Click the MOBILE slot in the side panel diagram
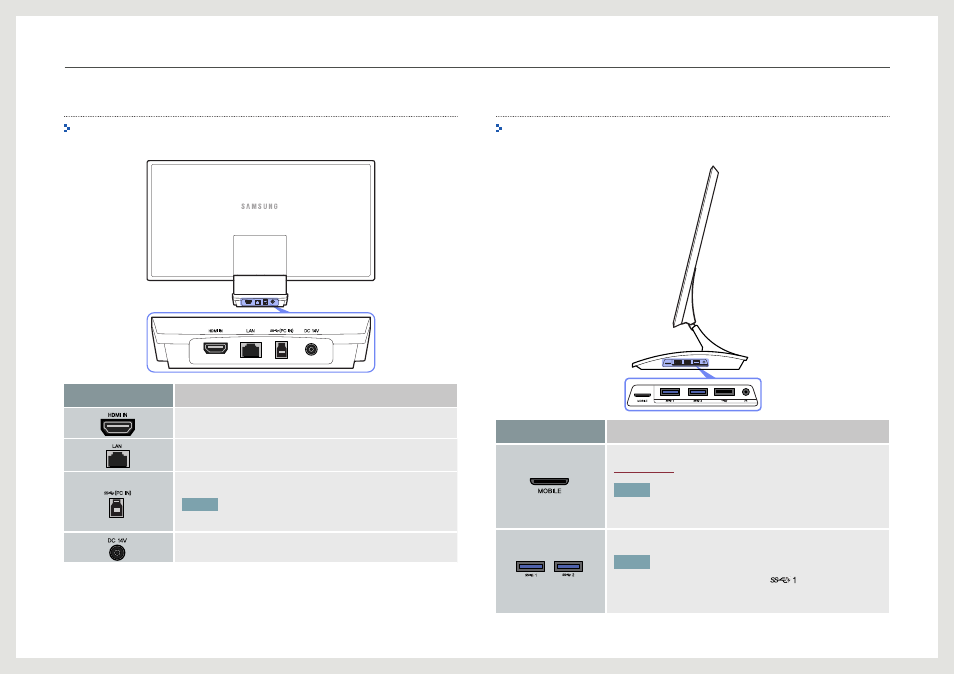This screenshot has width=954, height=674. pos(642,394)
